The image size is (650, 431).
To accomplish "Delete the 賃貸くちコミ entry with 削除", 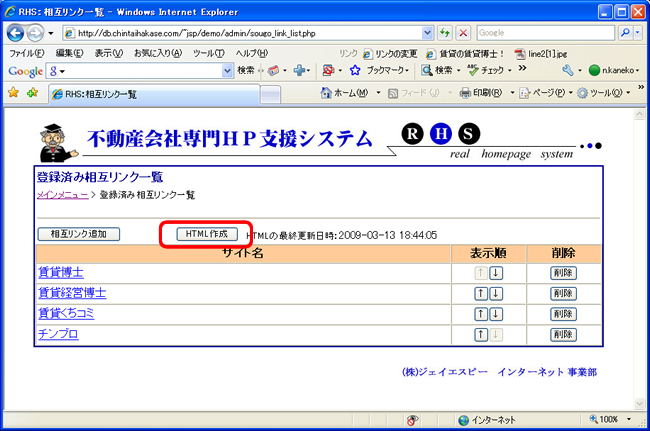I will (x=564, y=314).
